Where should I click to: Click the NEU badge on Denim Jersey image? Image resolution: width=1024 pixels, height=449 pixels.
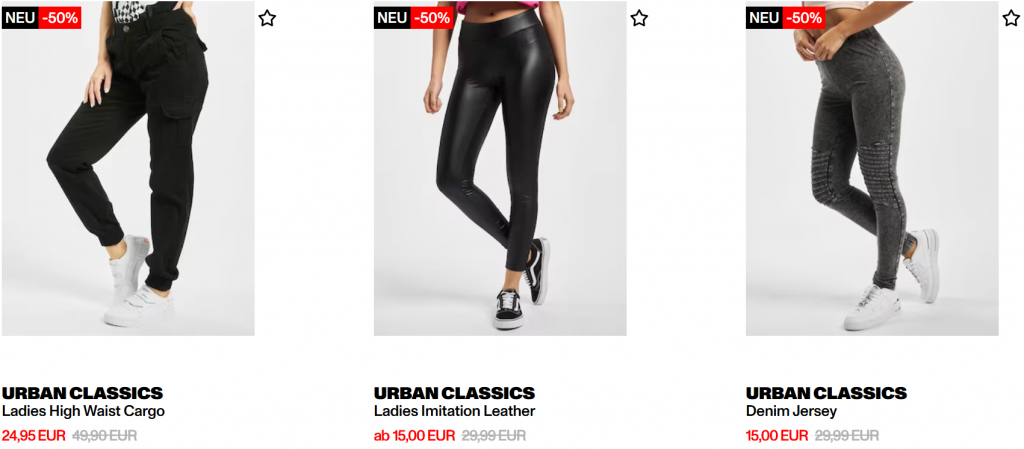[765, 18]
